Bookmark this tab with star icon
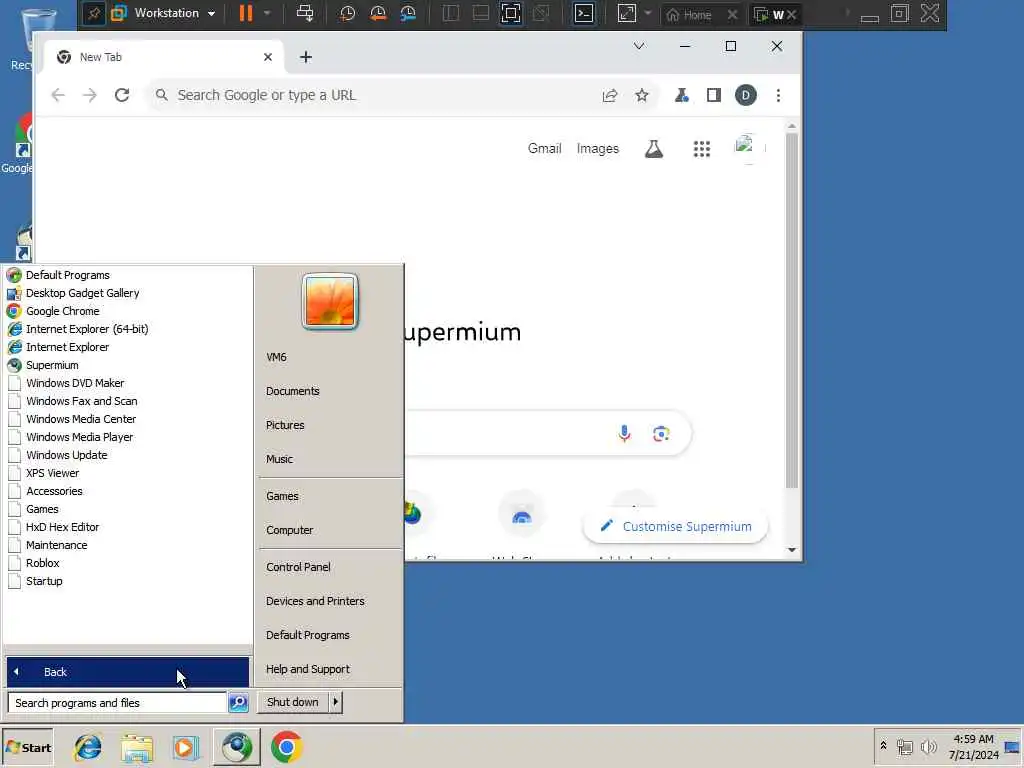 click(642, 95)
